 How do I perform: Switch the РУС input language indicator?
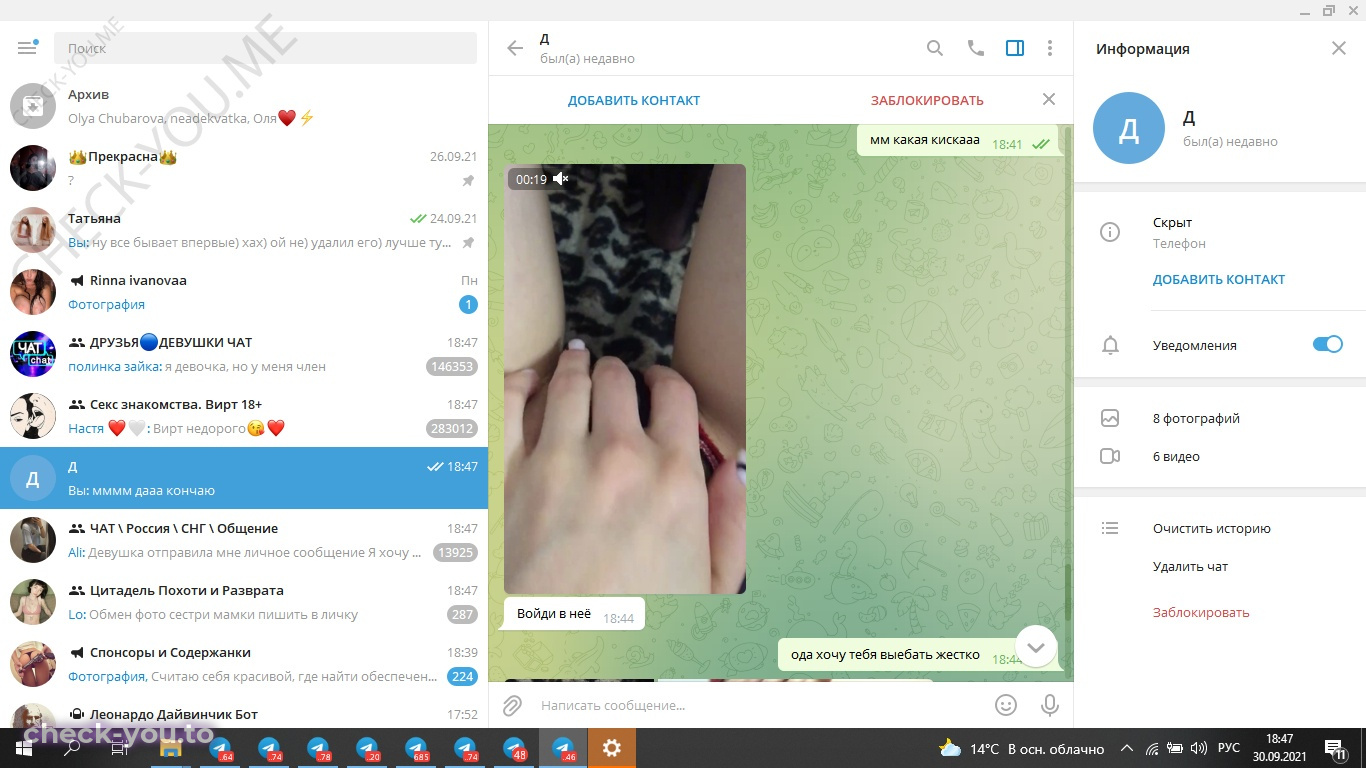pyautogui.click(x=1229, y=748)
